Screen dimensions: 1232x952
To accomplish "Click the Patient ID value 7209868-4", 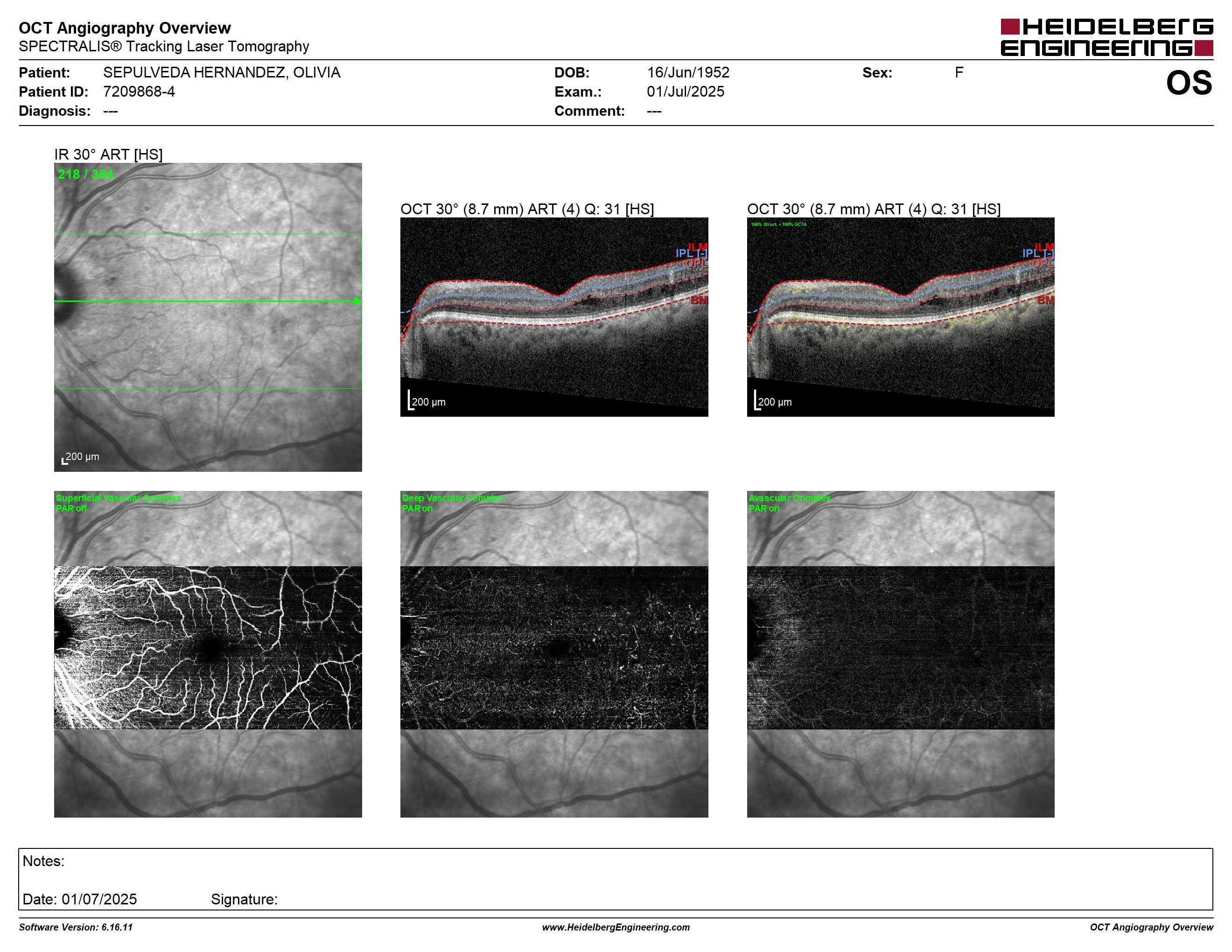I will (x=139, y=91).
